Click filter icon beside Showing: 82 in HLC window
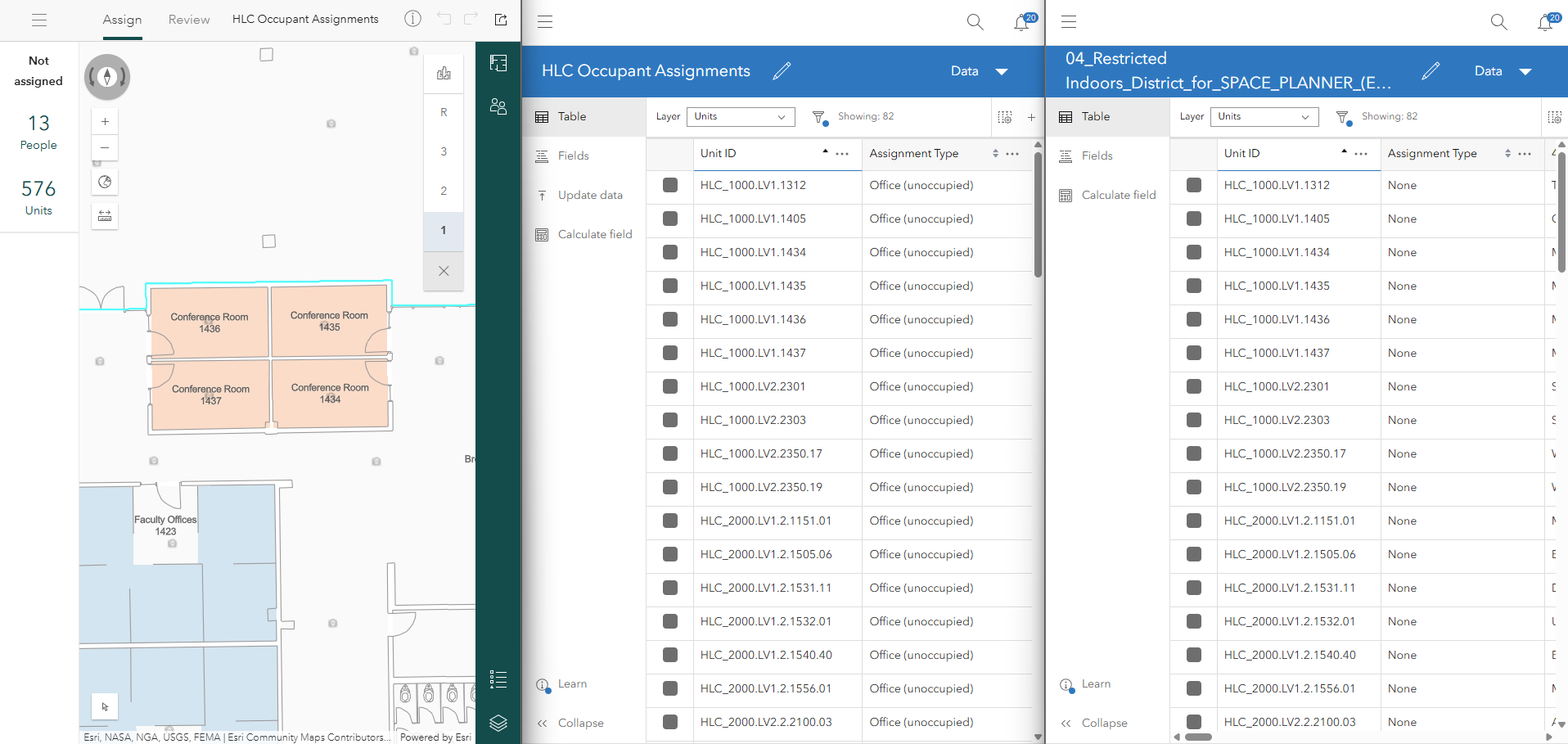This screenshot has height=744, width=1568. click(819, 117)
